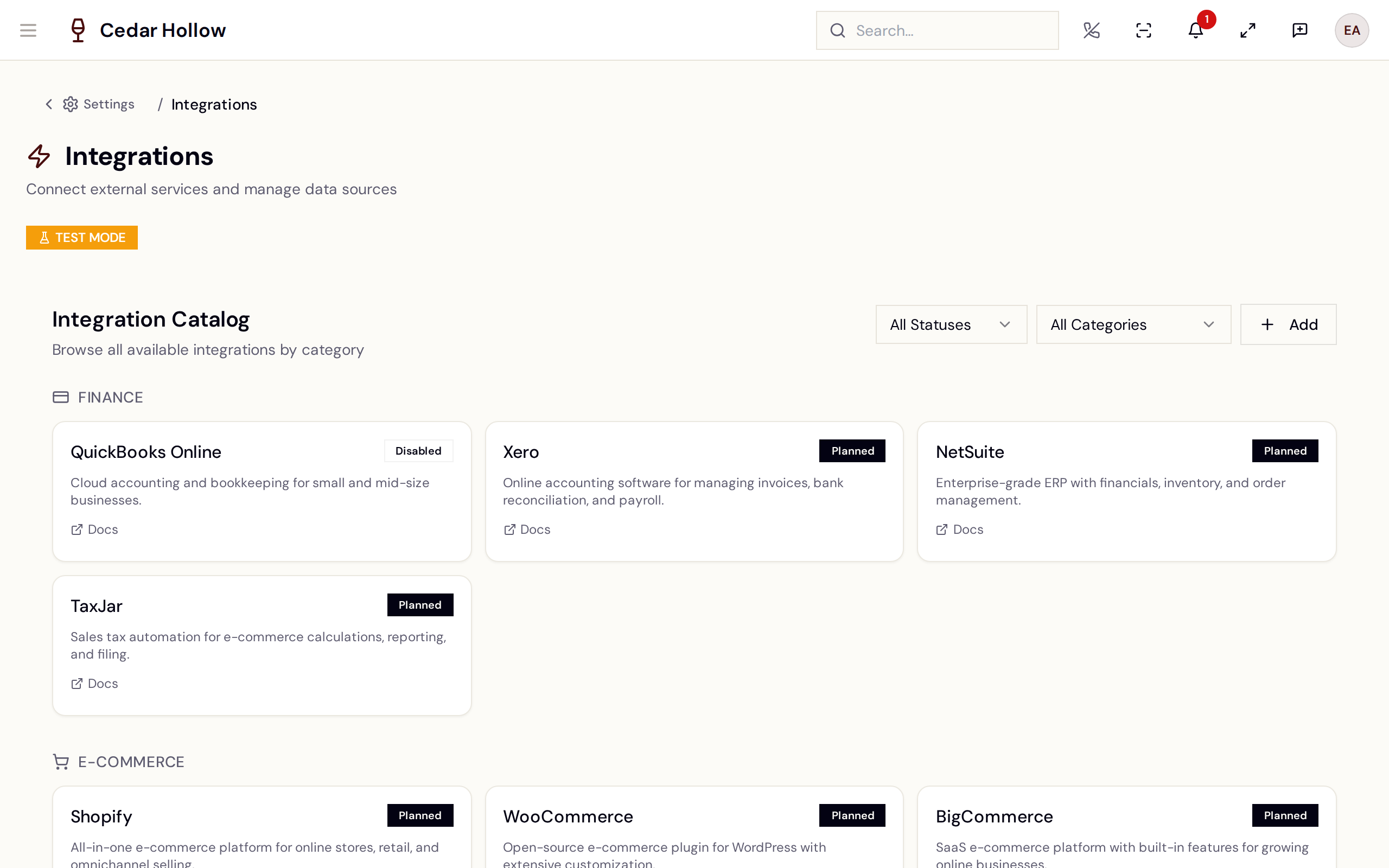Click 'Browse all available integrations by category' text
Viewport: 1389px width, 868px height.
(x=208, y=349)
